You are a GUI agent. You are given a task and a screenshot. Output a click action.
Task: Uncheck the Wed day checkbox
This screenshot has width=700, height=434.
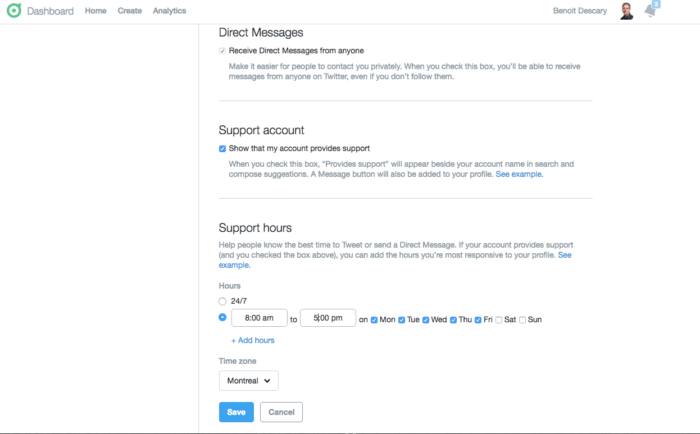click(x=426, y=320)
